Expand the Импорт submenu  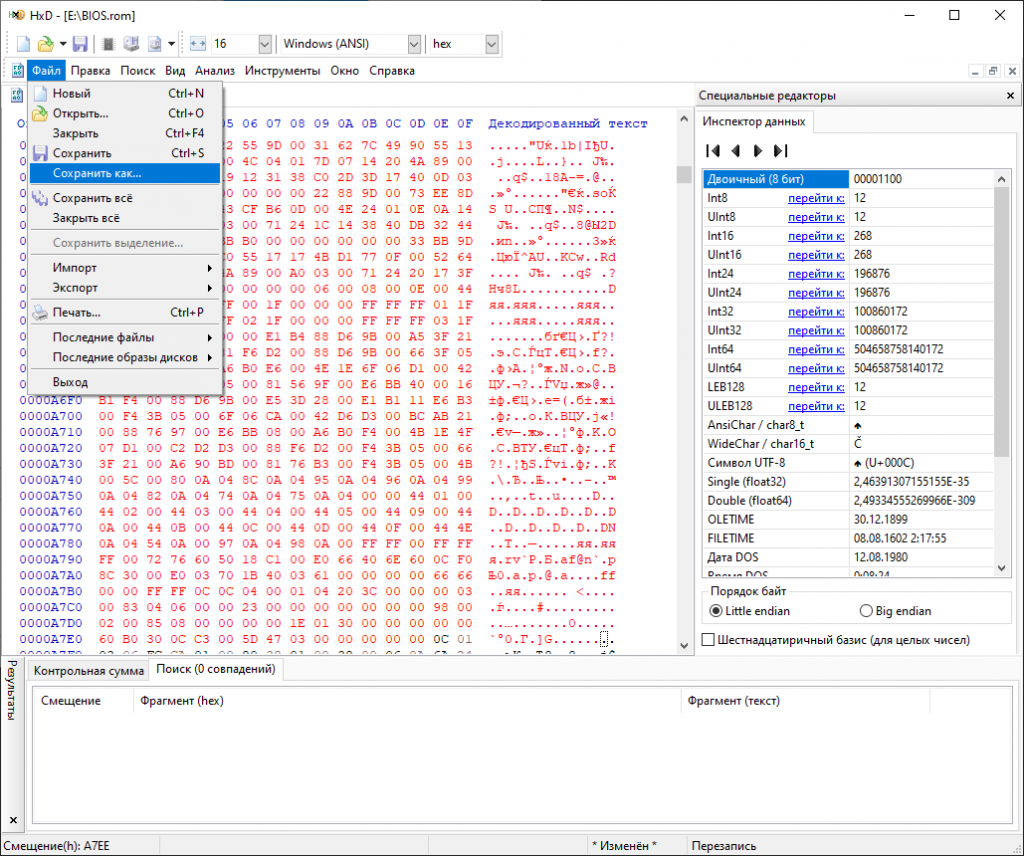[125, 268]
